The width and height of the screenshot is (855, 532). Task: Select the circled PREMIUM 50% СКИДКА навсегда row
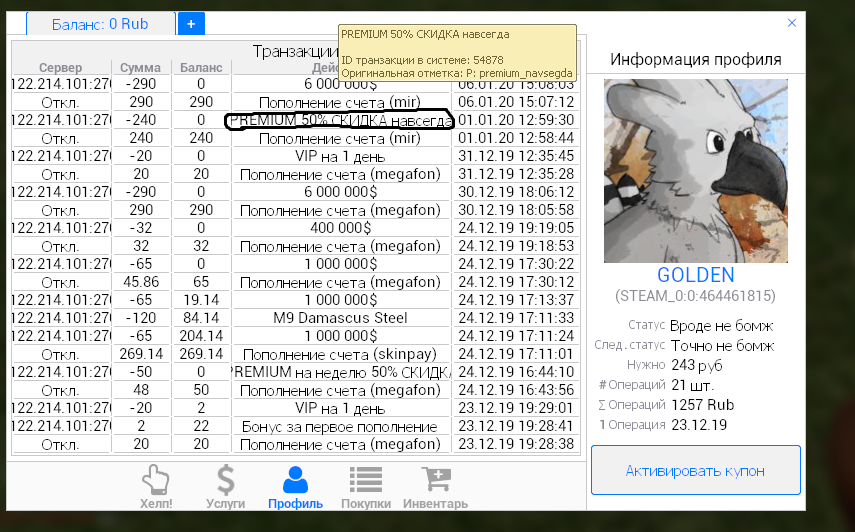pyautogui.click(x=340, y=120)
